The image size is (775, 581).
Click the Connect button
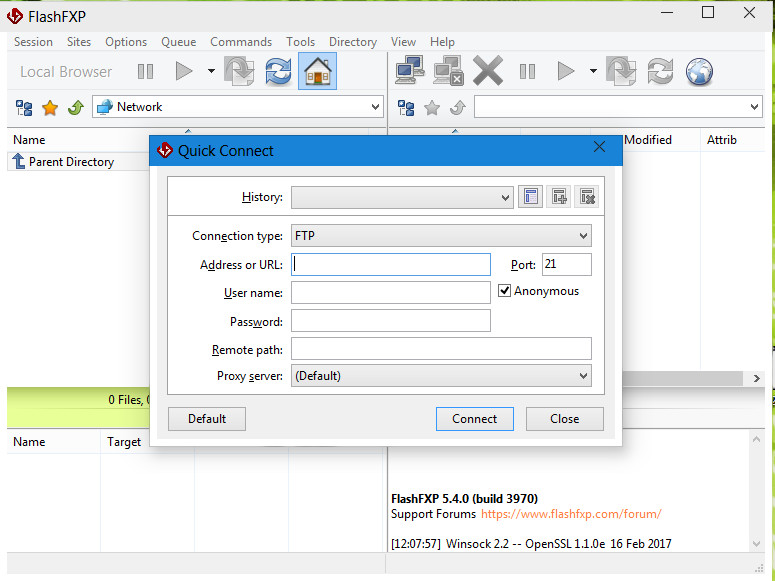coord(474,419)
